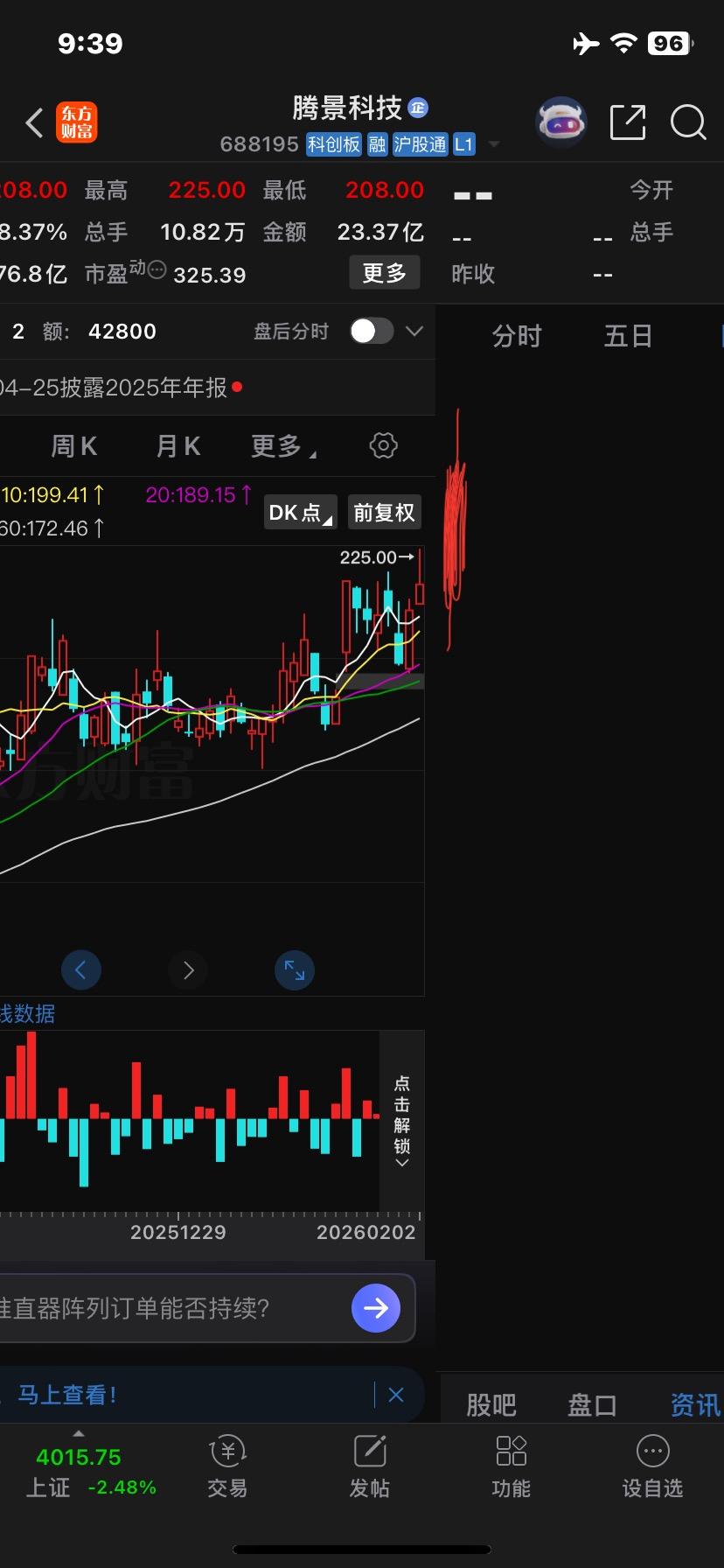
Task: Tap the L1 level tag
Action: [463, 144]
